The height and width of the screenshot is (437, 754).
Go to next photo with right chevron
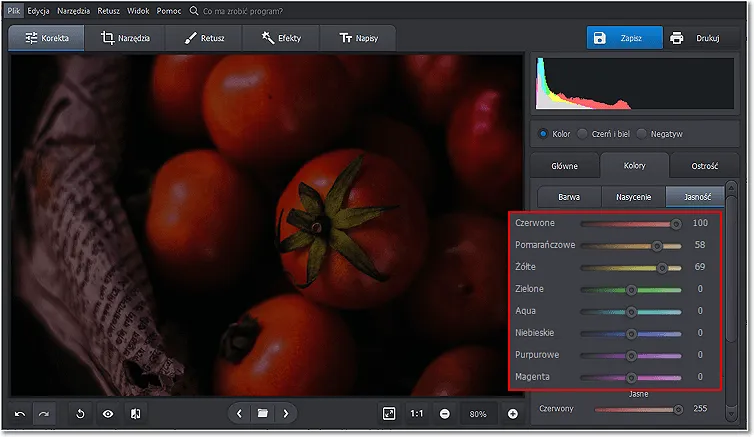click(x=286, y=413)
